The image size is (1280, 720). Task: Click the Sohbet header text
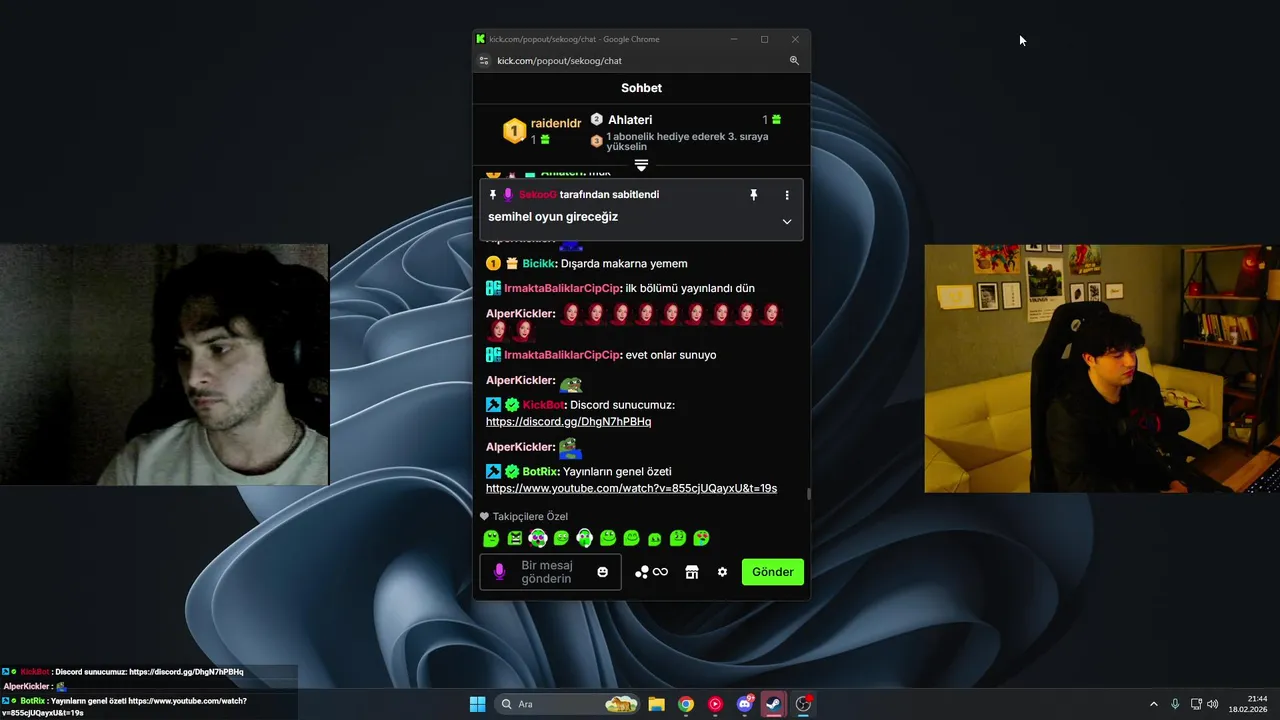pos(641,88)
